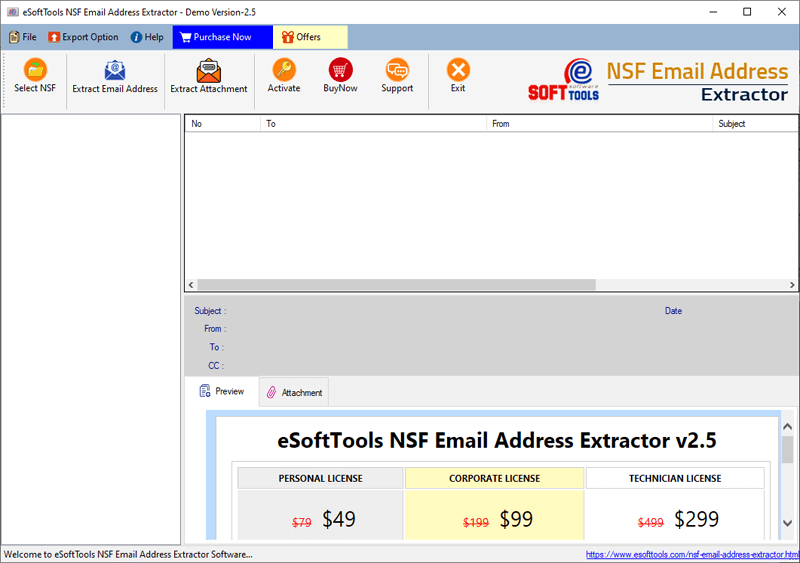800x563 pixels.
Task: Click the struck-through $79 price
Action: [302, 522]
